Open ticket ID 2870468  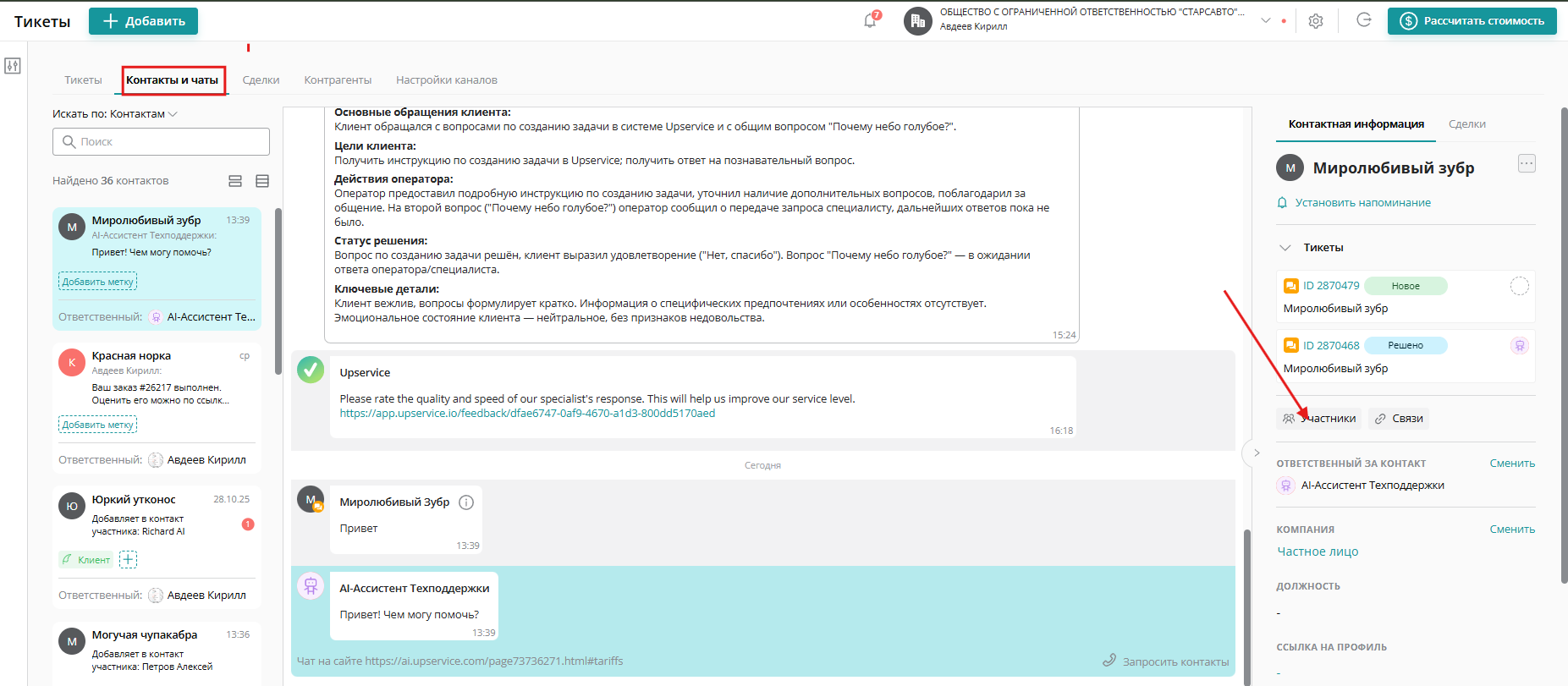click(x=1331, y=346)
